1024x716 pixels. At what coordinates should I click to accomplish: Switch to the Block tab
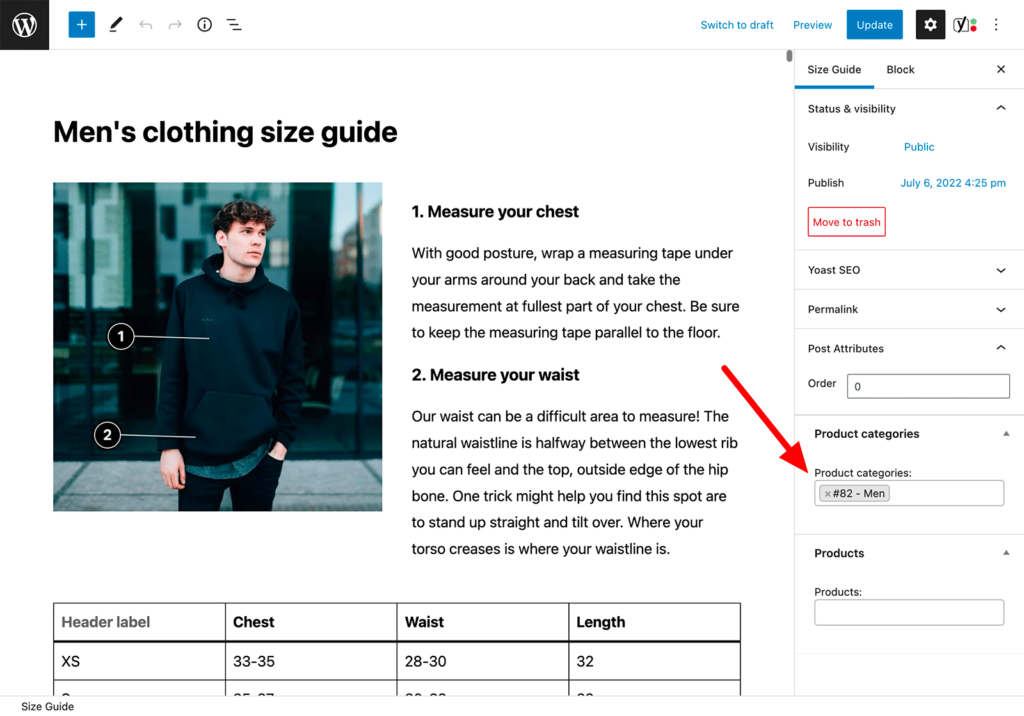click(900, 69)
